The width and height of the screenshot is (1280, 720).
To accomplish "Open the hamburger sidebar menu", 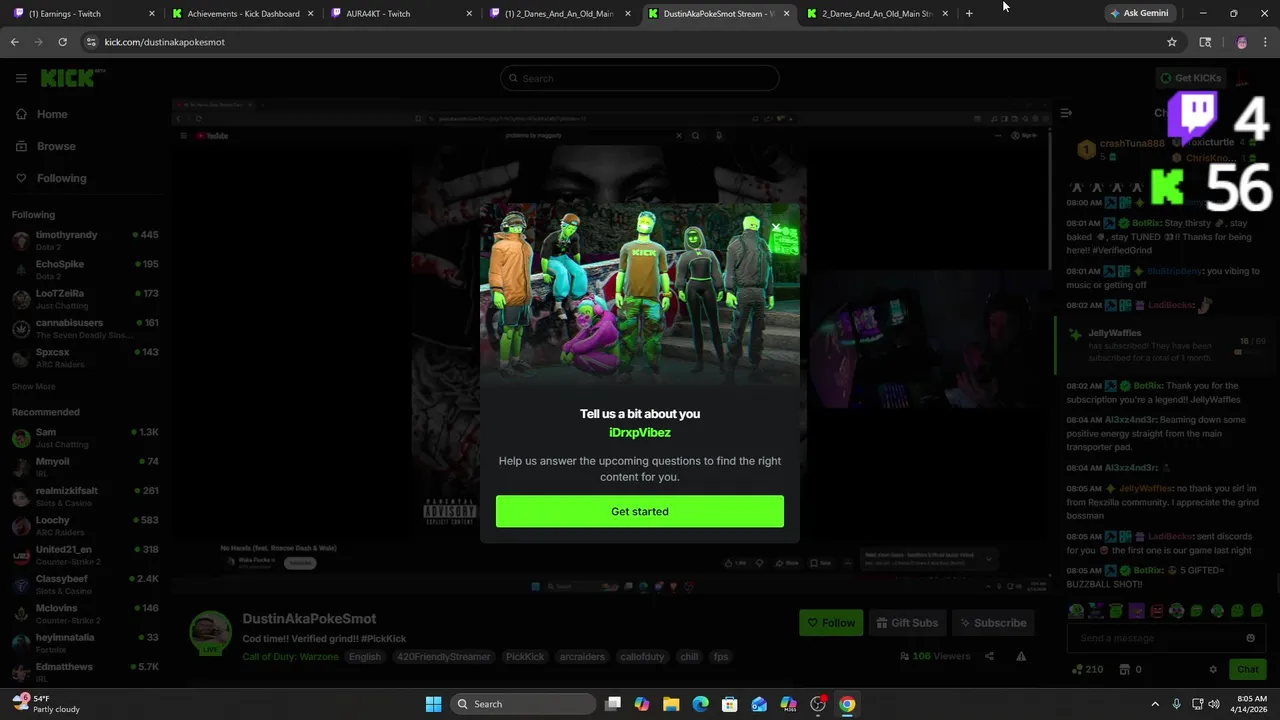I will [21, 78].
